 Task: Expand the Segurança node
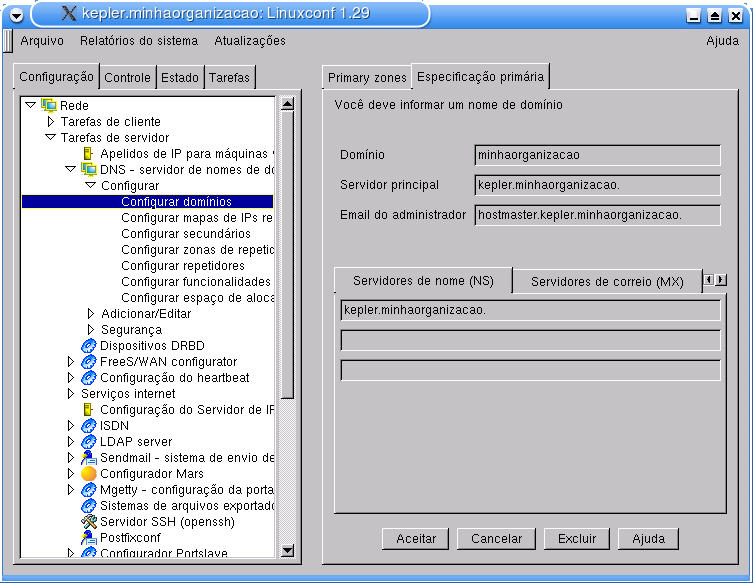(x=91, y=329)
